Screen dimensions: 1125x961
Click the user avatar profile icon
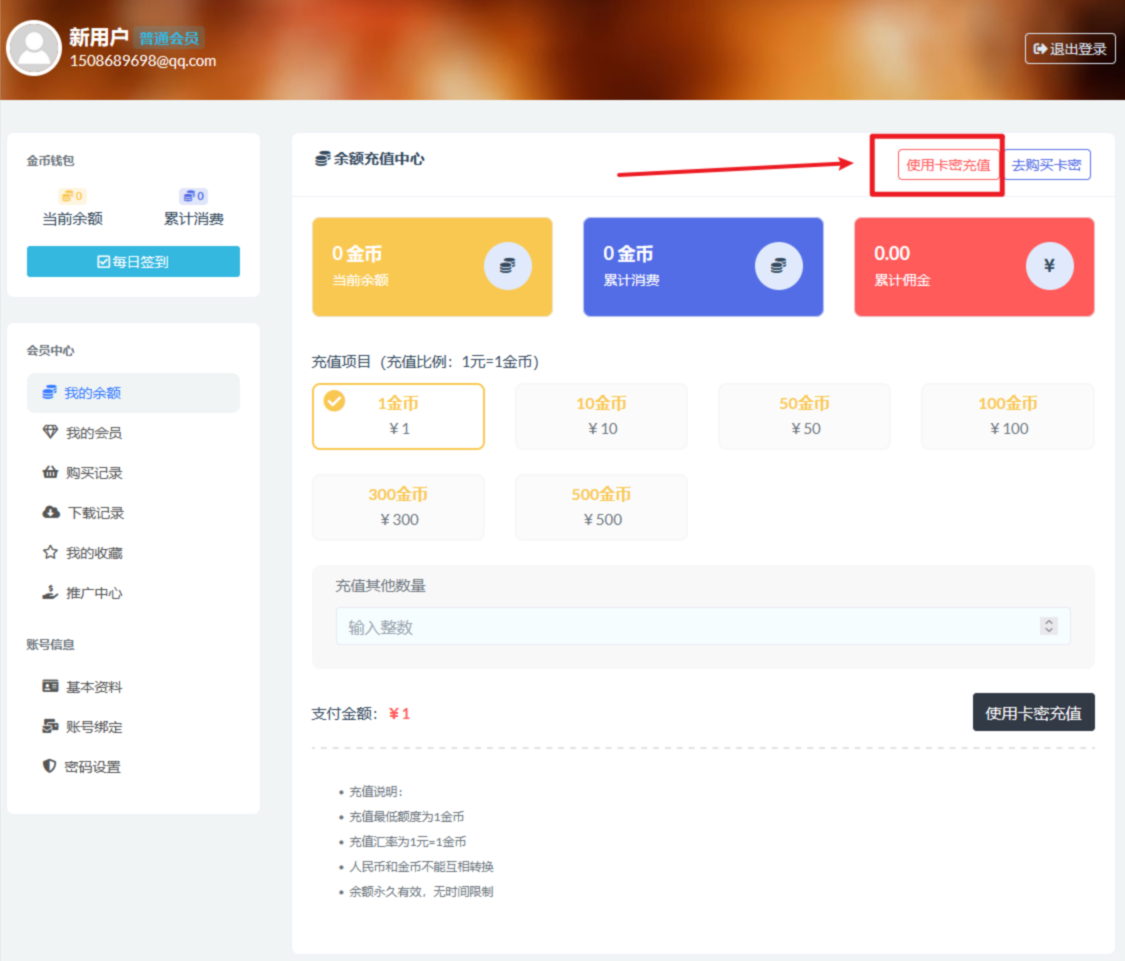[x=34, y=48]
